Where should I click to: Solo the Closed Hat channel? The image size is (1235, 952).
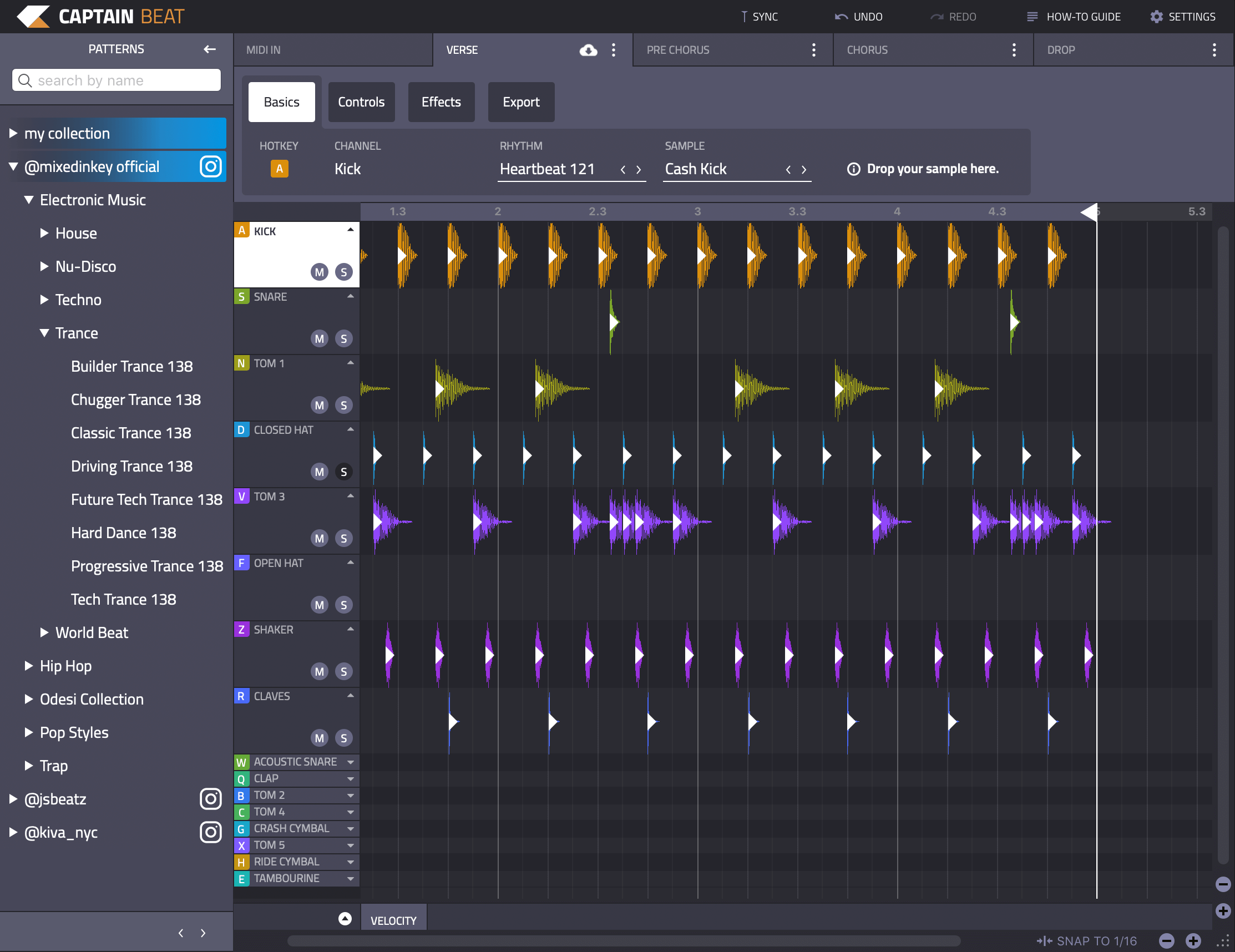click(344, 472)
